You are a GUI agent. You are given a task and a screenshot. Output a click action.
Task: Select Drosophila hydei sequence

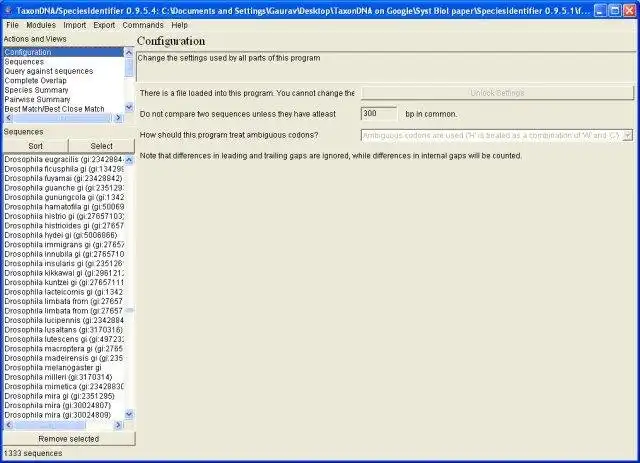(x=63, y=235)
